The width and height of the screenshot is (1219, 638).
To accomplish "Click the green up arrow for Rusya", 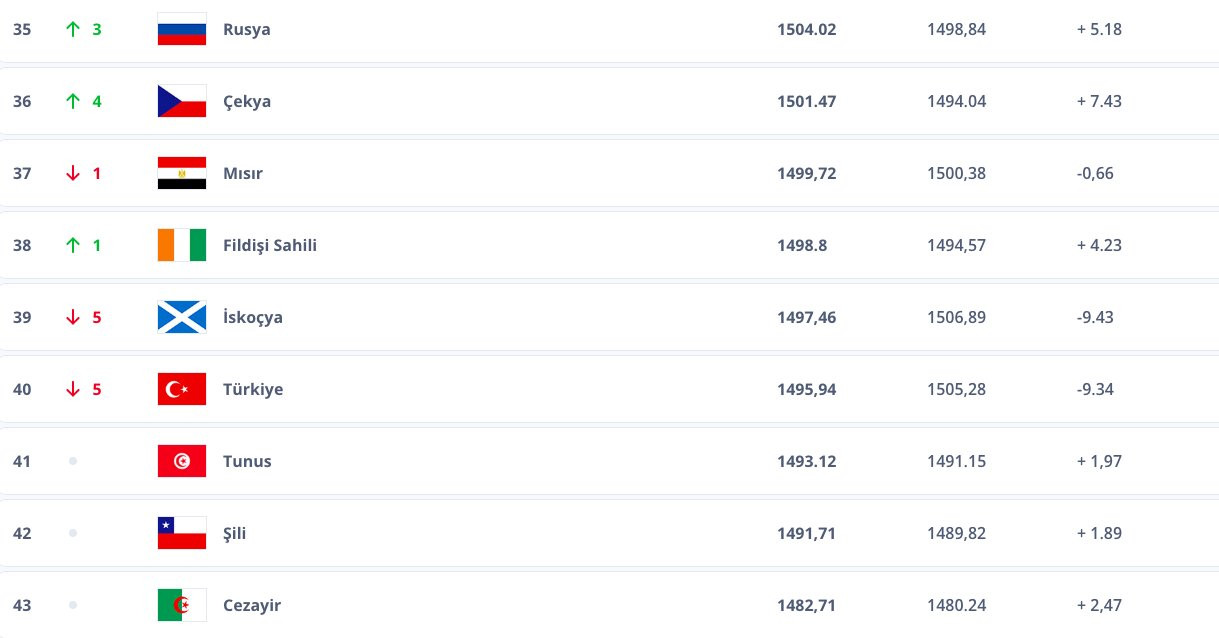I will (x=72, y=29).
